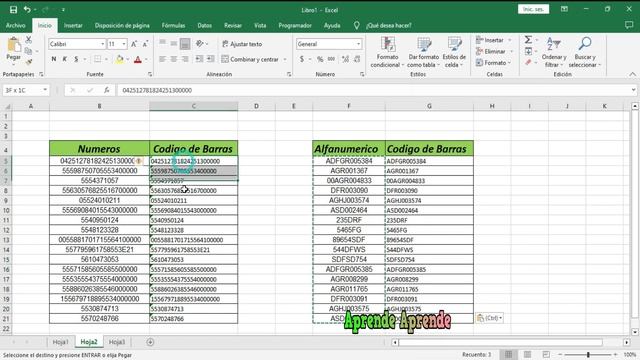This screenshot has width=640, height=360.
Task: Open the font size dropdown
Action: pyautogui.click(x=124, y=44)
